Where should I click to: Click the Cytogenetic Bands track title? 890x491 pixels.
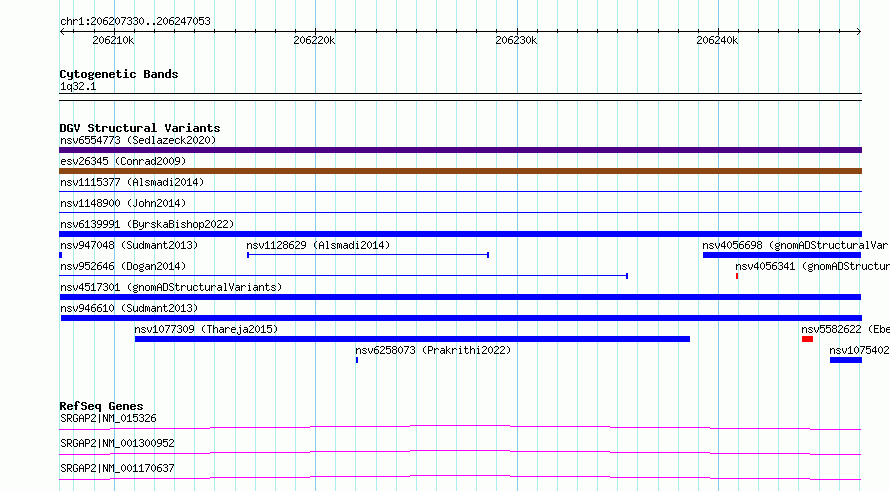click(x=119, y=74)
